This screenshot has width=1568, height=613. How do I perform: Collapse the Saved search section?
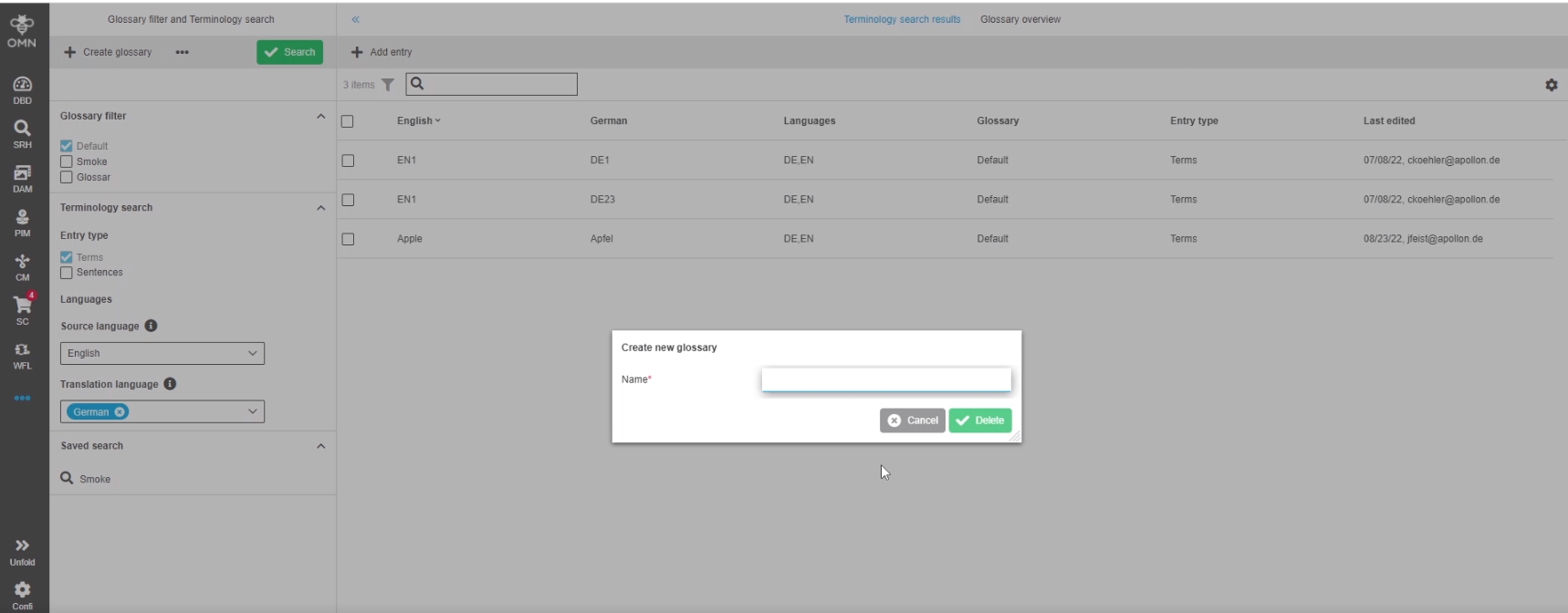(320, 446)
